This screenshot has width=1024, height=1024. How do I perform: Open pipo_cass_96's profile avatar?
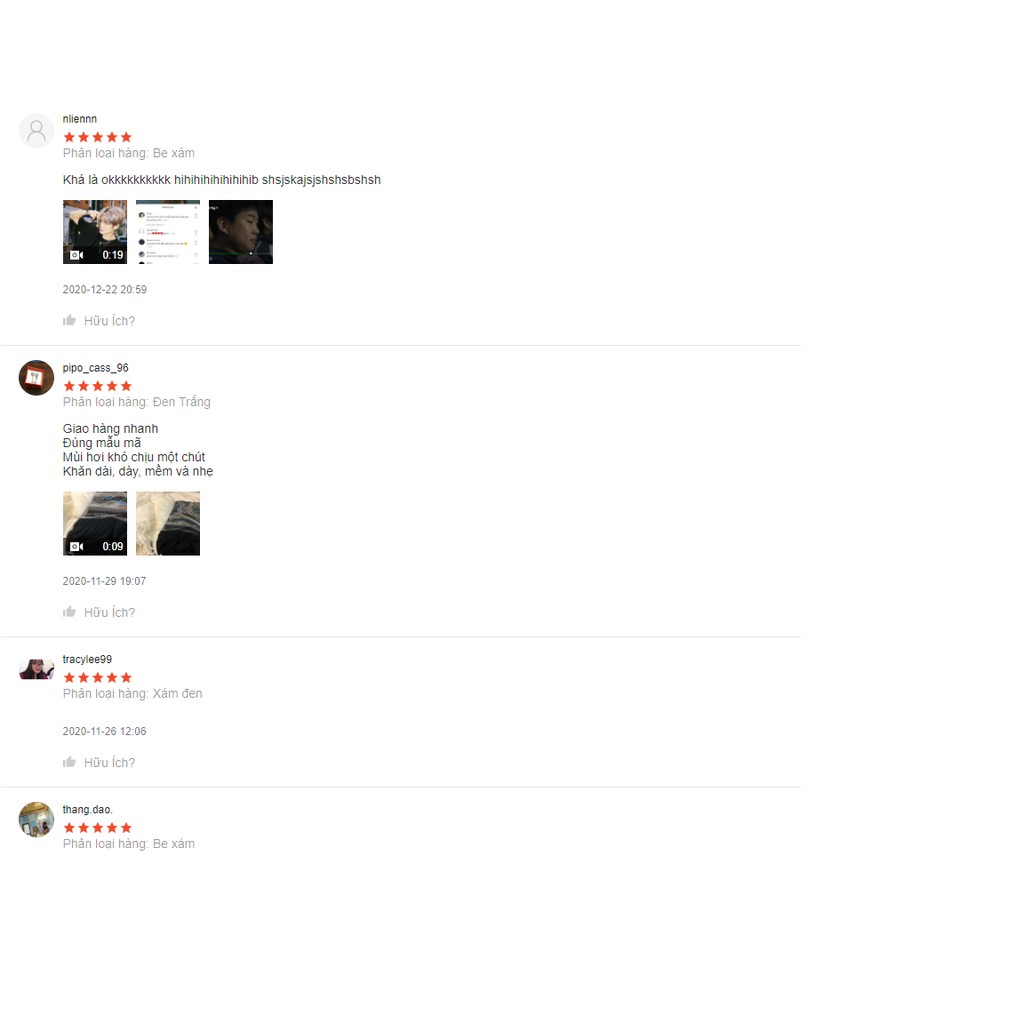click(37, 377)
